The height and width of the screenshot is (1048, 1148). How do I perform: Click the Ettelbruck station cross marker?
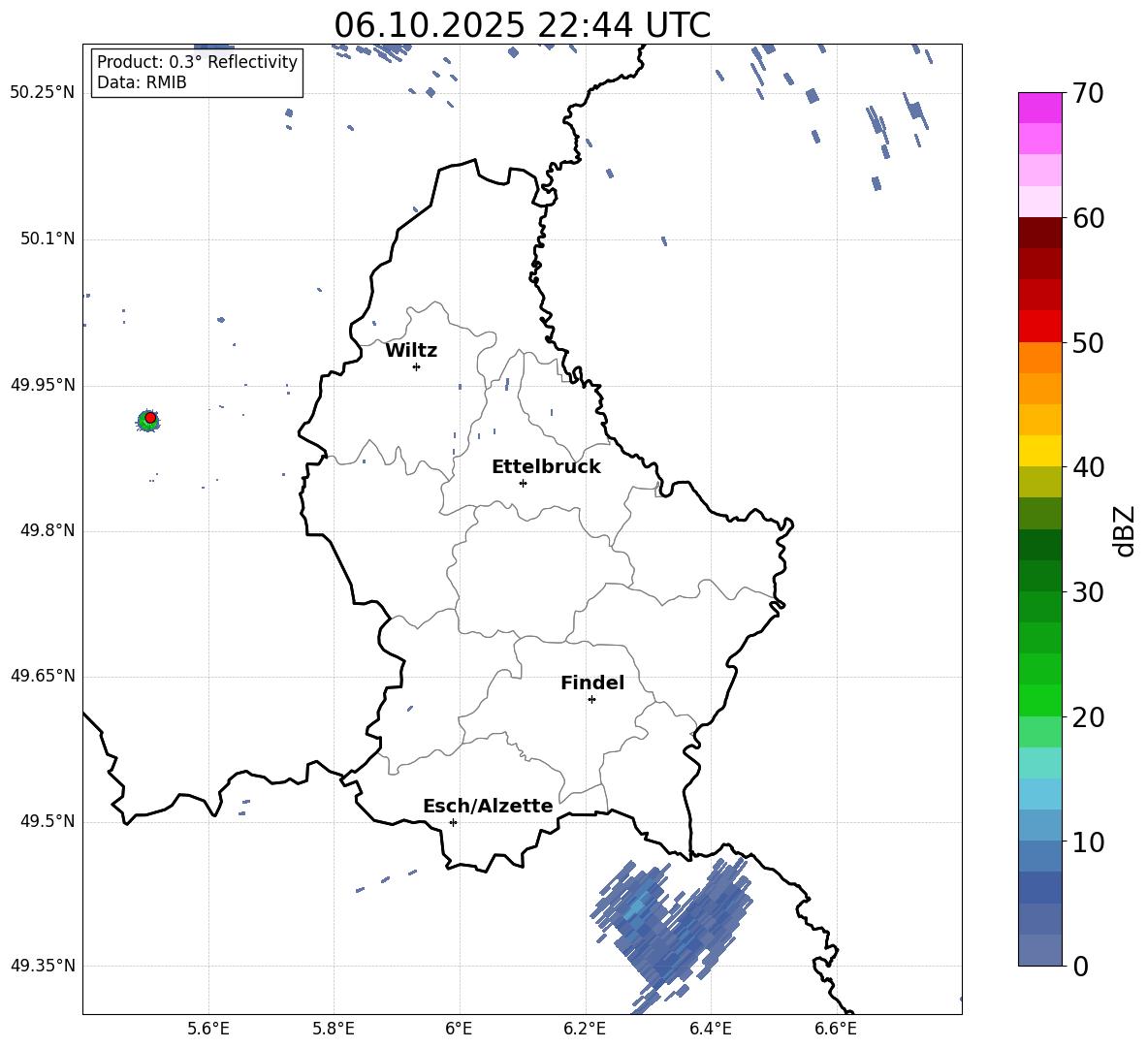point(523,483)
